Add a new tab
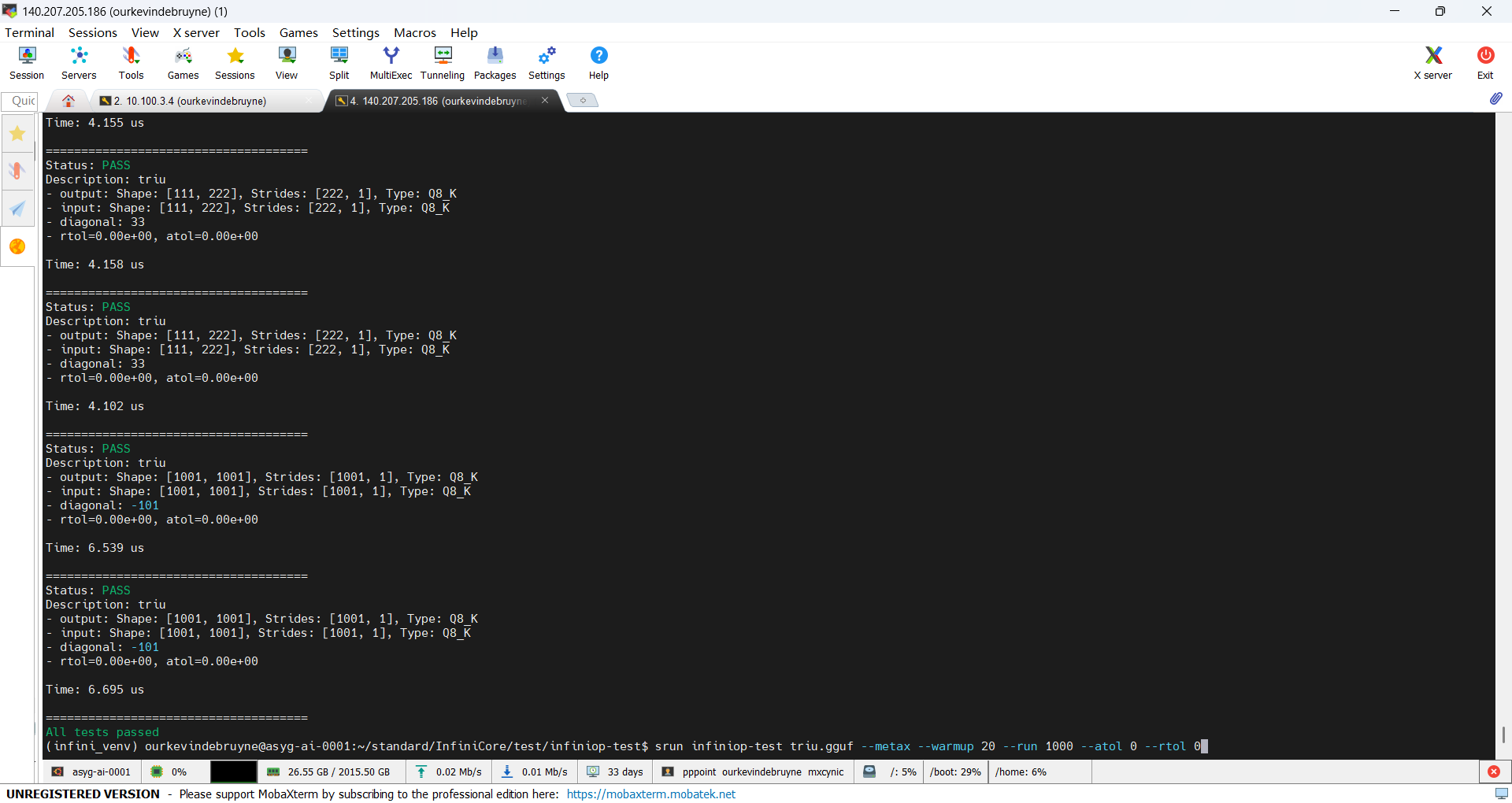Screen dimensions: 1512x803 pos(583,100)
